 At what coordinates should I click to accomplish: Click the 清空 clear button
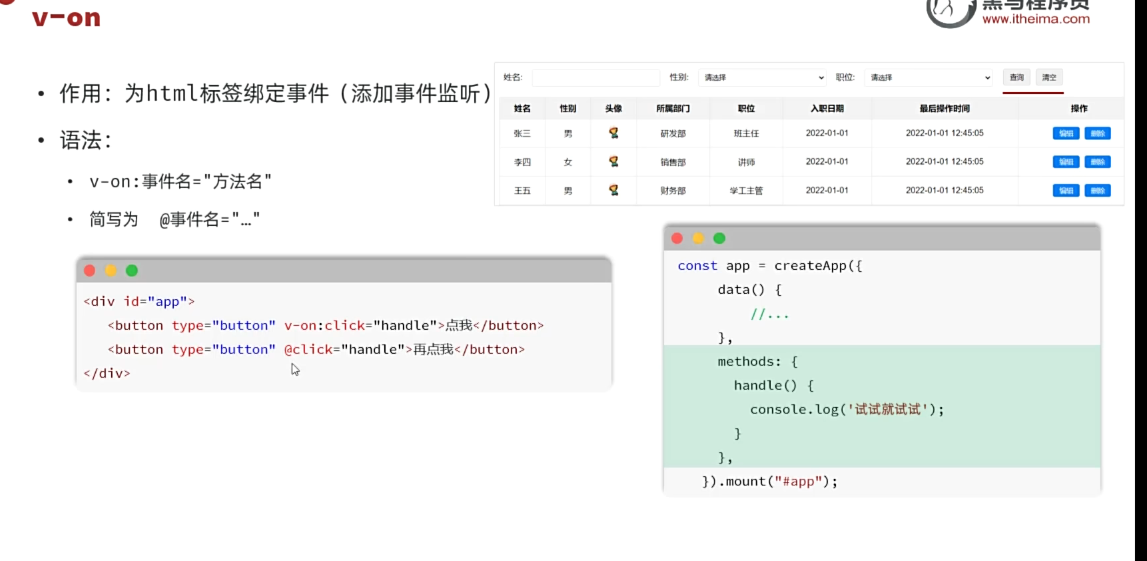click(1048, 77)
